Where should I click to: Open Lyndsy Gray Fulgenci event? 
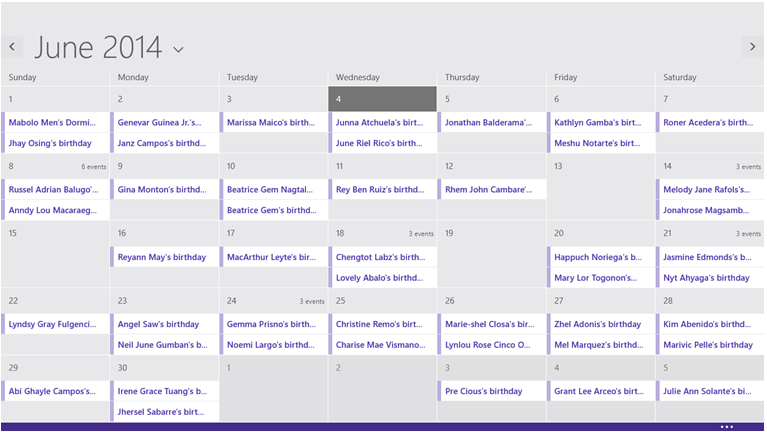54,324
